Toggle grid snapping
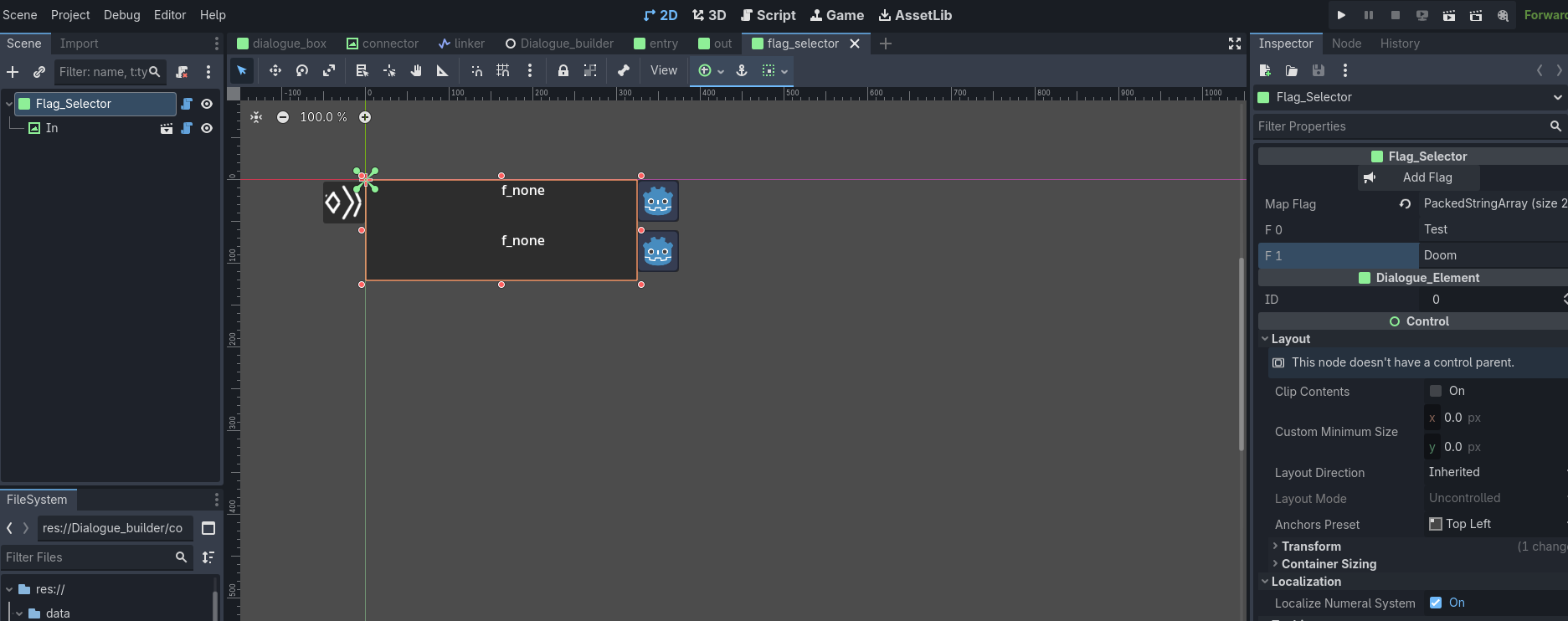1568x621 pixels. click(x=503, y=71)
